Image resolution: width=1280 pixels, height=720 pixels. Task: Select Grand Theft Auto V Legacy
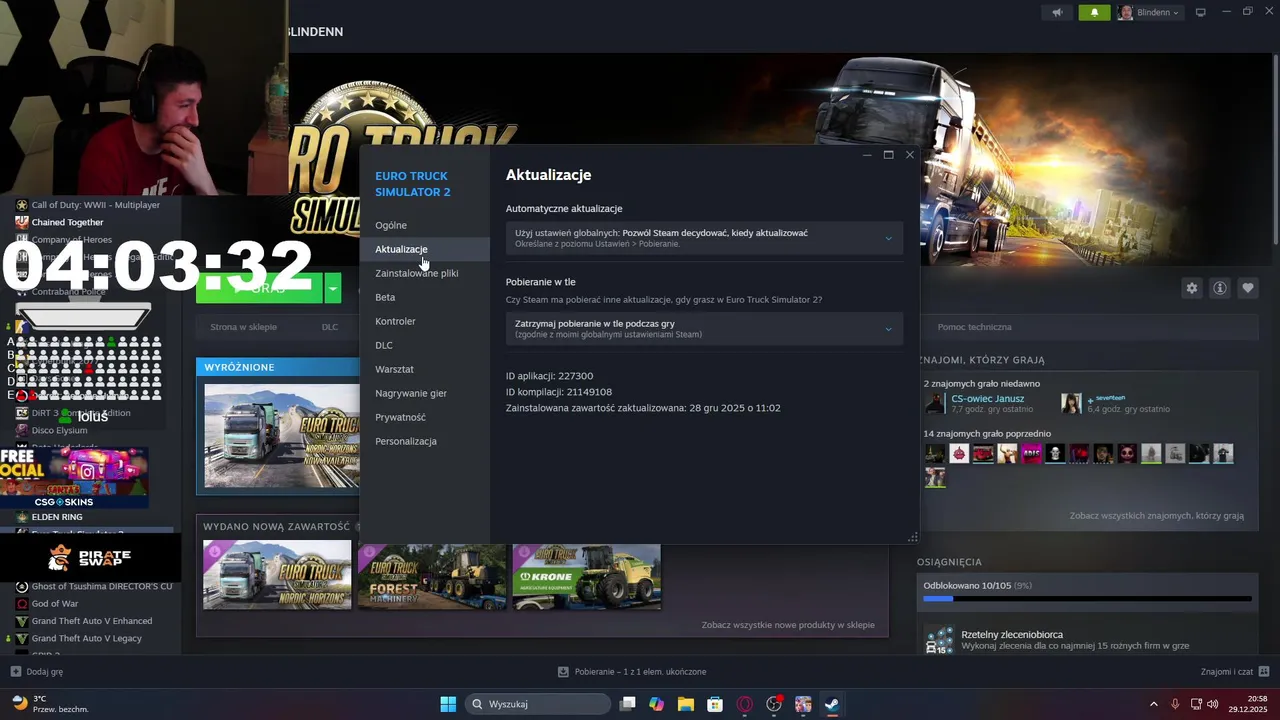point(86,638)
